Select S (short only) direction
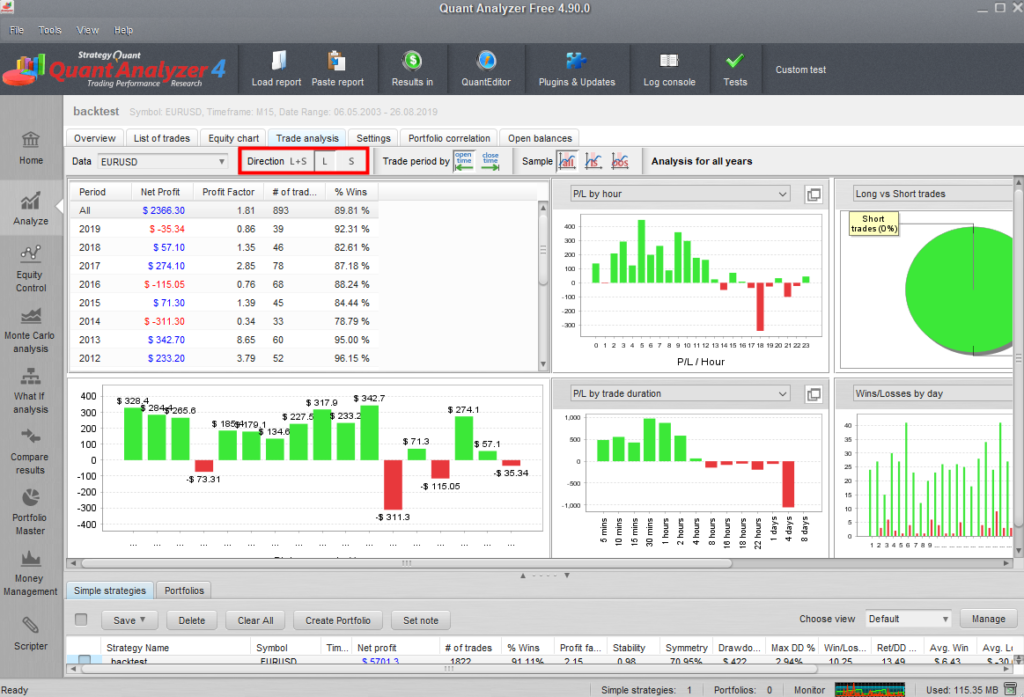1024x697 pixels. (x=351, y=161)
